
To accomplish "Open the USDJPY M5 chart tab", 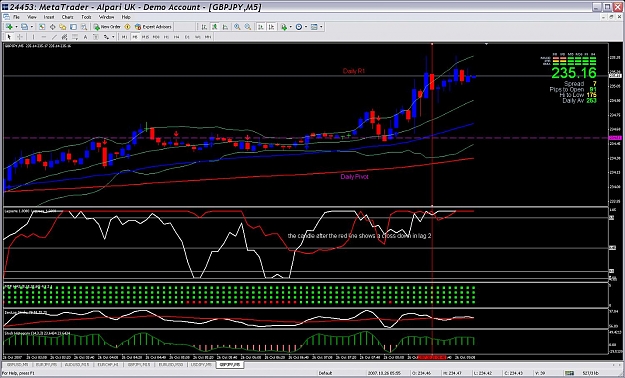I will tap(201, 364).
